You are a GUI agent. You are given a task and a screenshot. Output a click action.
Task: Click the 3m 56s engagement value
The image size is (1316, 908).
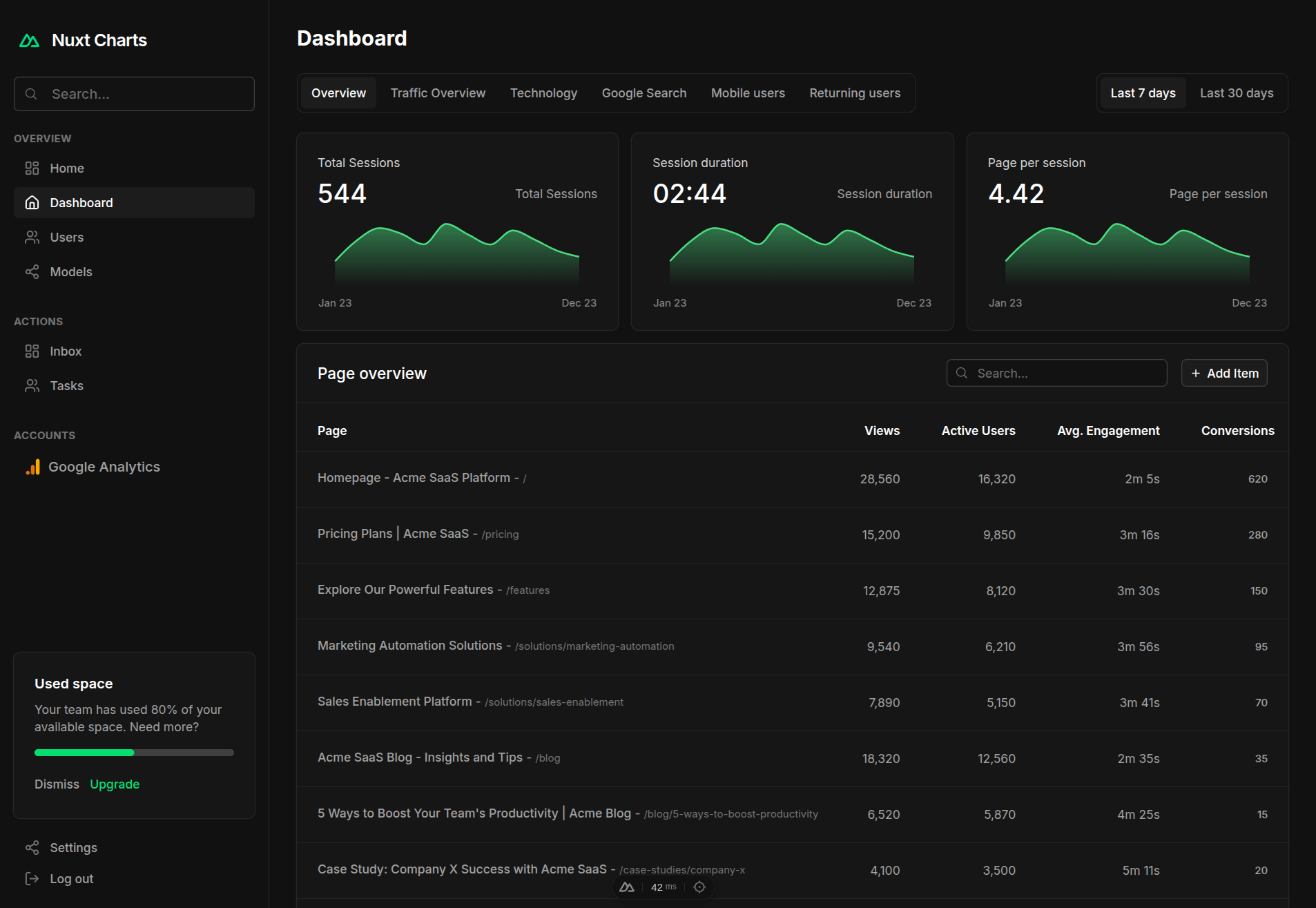click(x=1138, y=647)
